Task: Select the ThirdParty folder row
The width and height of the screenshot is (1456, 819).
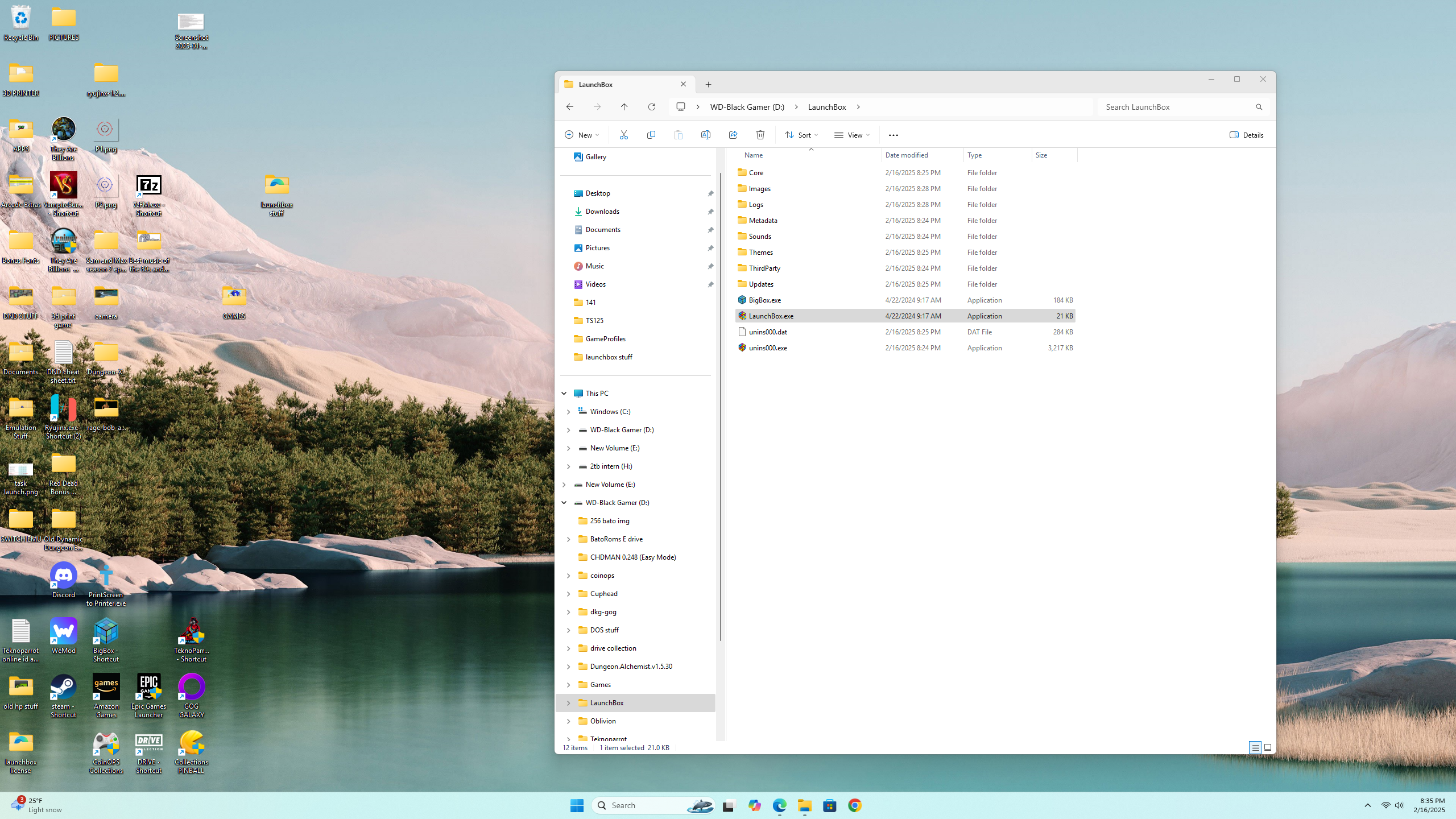Action: (904, 268)
